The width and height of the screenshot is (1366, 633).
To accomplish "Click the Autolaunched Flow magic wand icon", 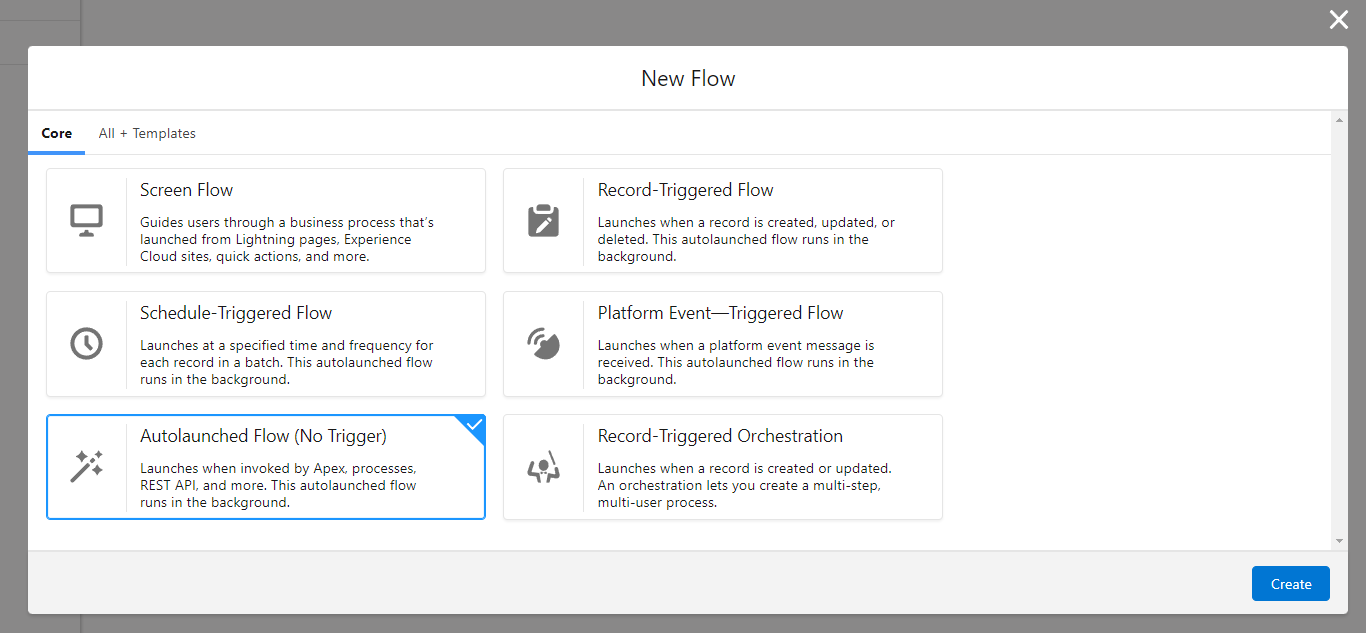I will 86,466.
